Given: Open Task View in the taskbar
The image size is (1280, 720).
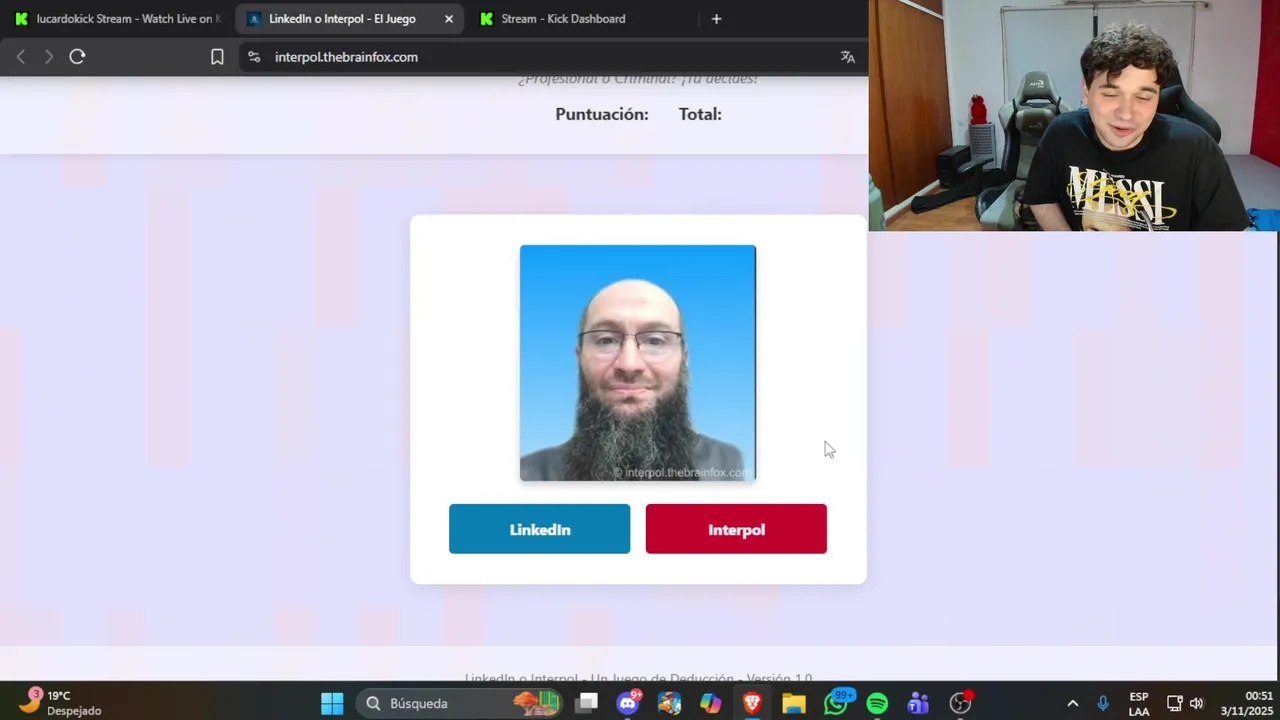Looking at the screenshot, I should [587, 703].
